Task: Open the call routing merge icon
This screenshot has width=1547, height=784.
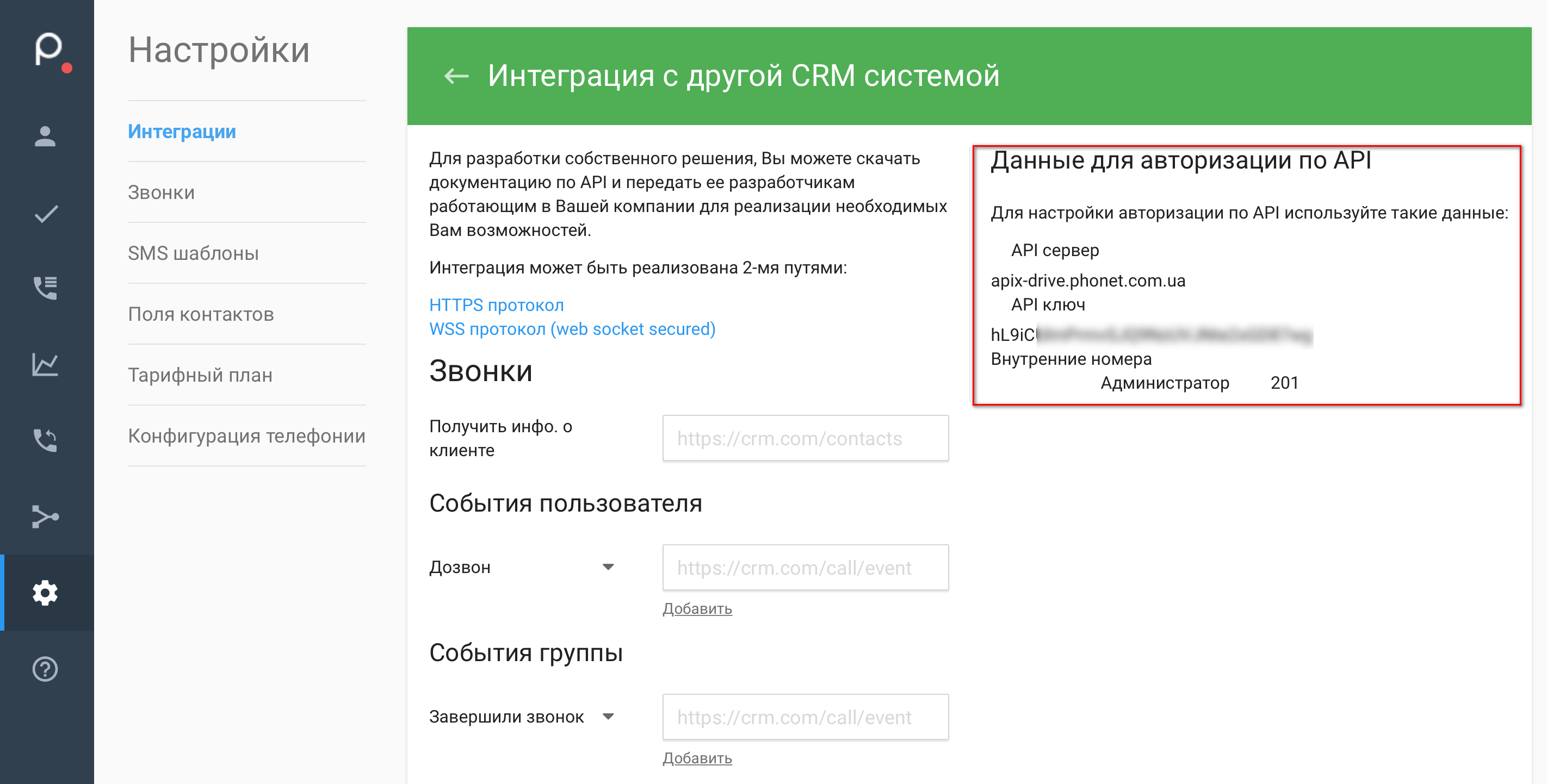Action: coord(45,517)
